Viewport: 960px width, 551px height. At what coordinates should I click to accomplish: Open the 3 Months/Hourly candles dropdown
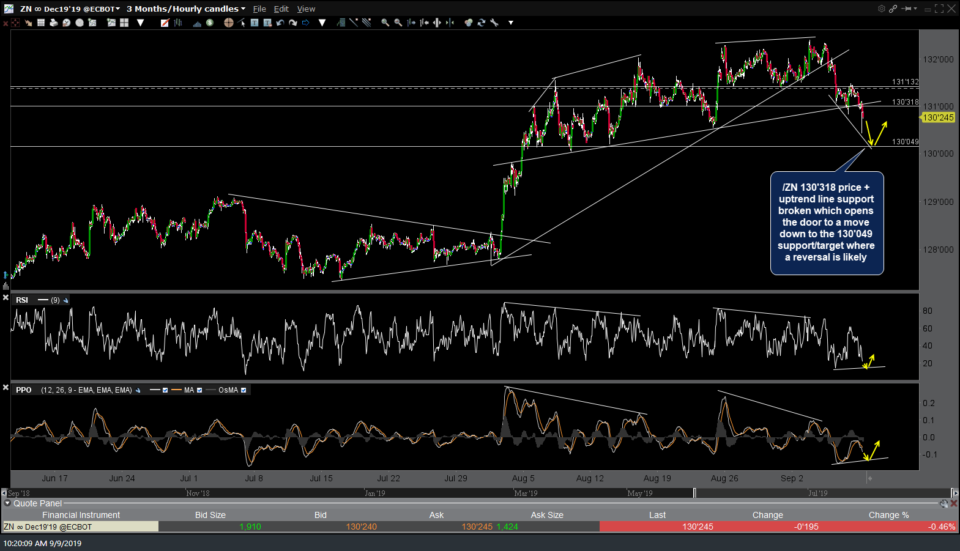point(185,8)
